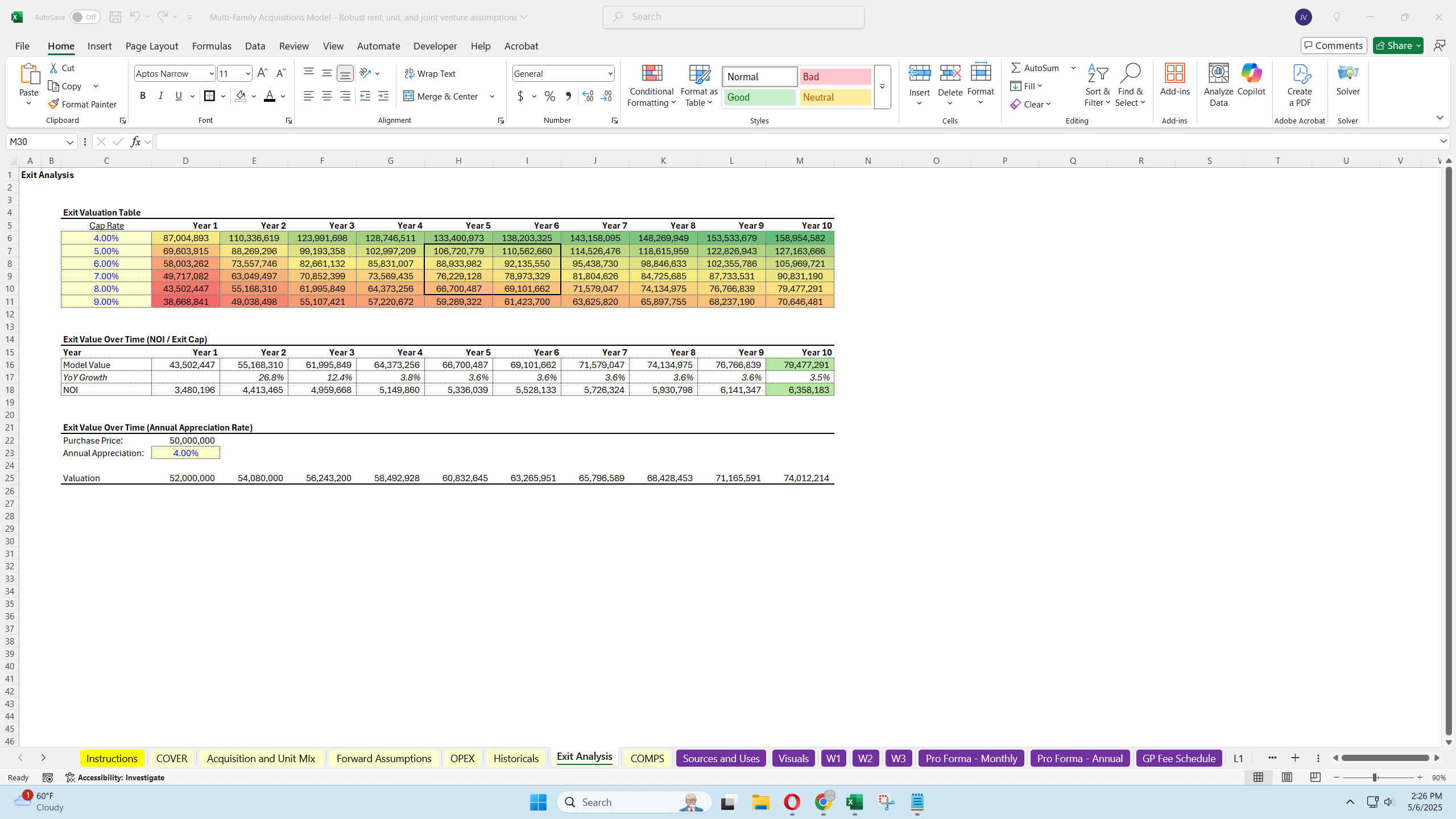Click the zoom slider in status bar

pos(1375,777)
